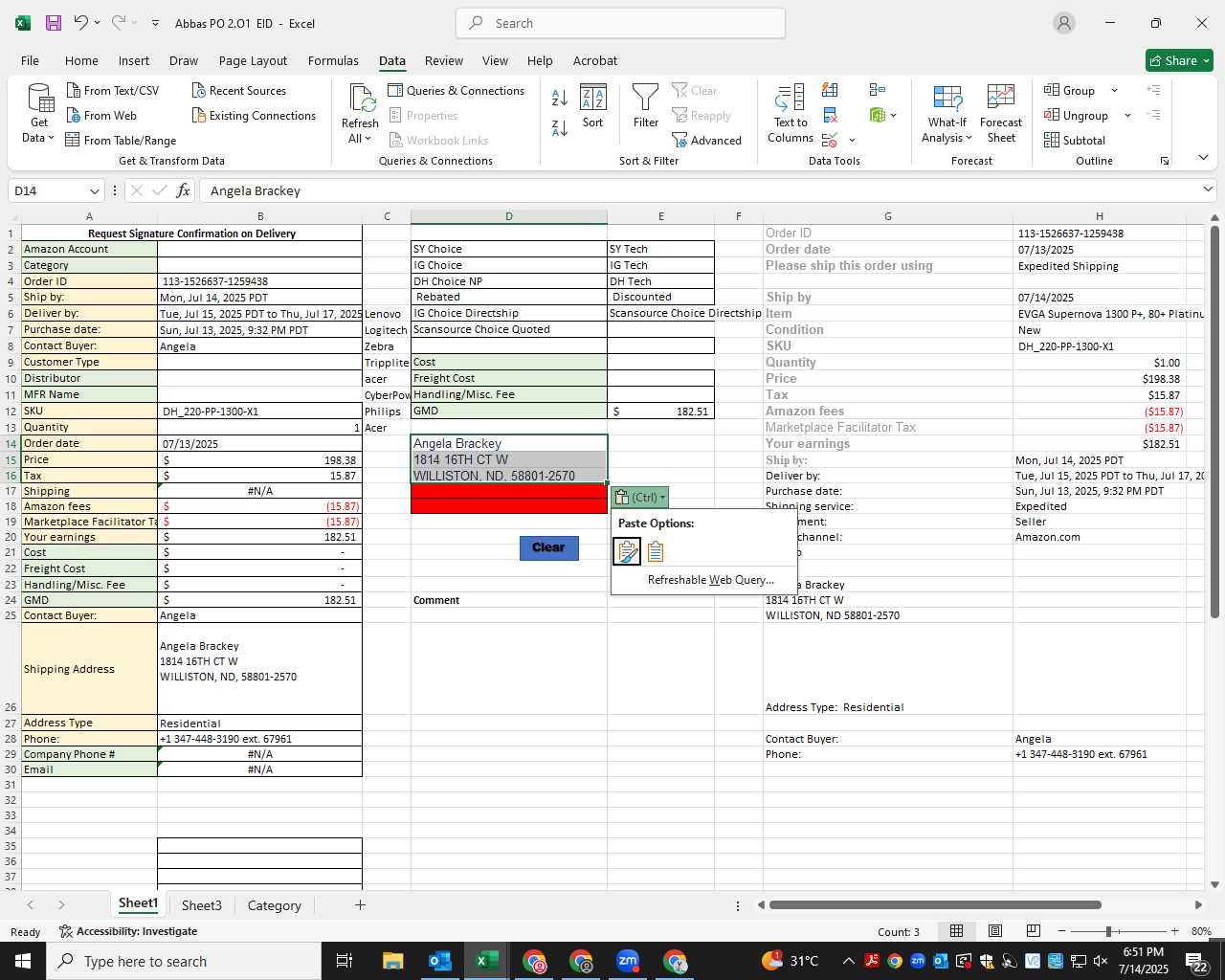This screenshot has height=980, width=1225.
Task: Select Refreshable Web Query option
Action: pyautogui.click(x=710, y=580)
